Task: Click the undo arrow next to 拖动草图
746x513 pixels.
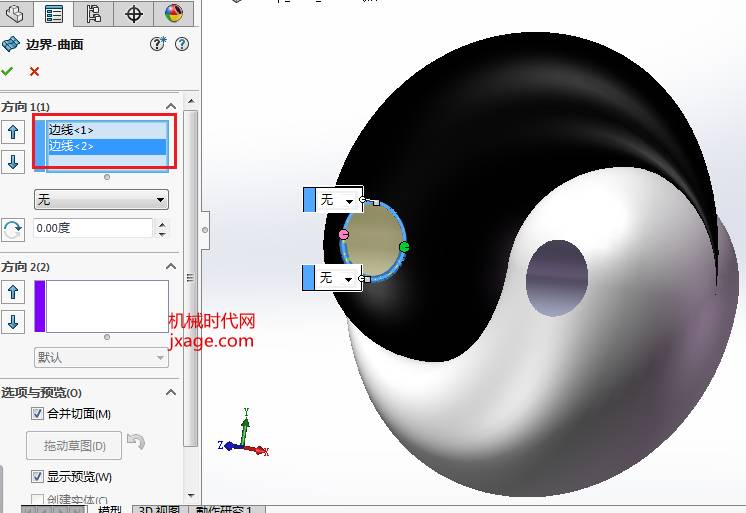Action: (x=136, y=441)
